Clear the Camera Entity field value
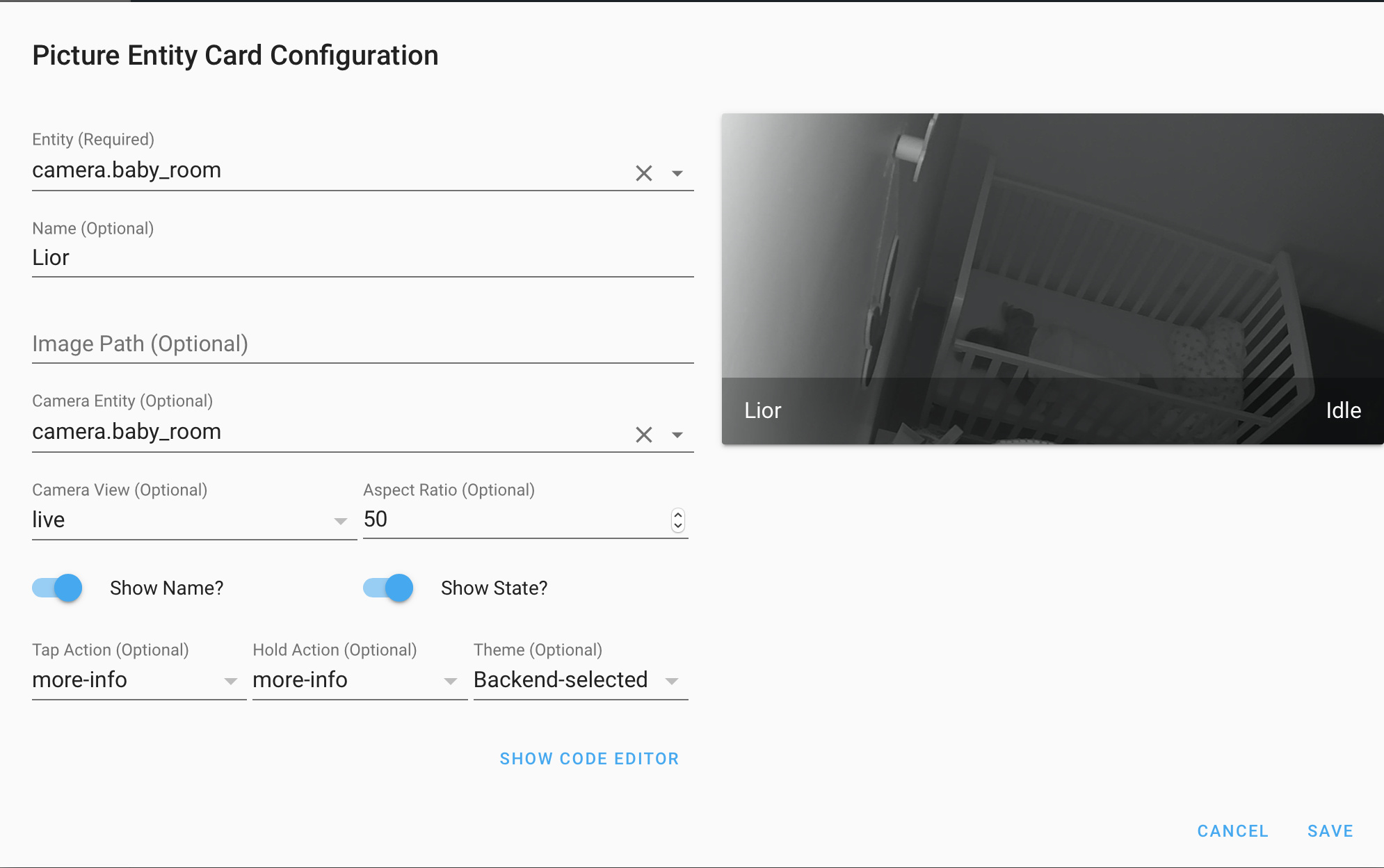 pos(643,435)
